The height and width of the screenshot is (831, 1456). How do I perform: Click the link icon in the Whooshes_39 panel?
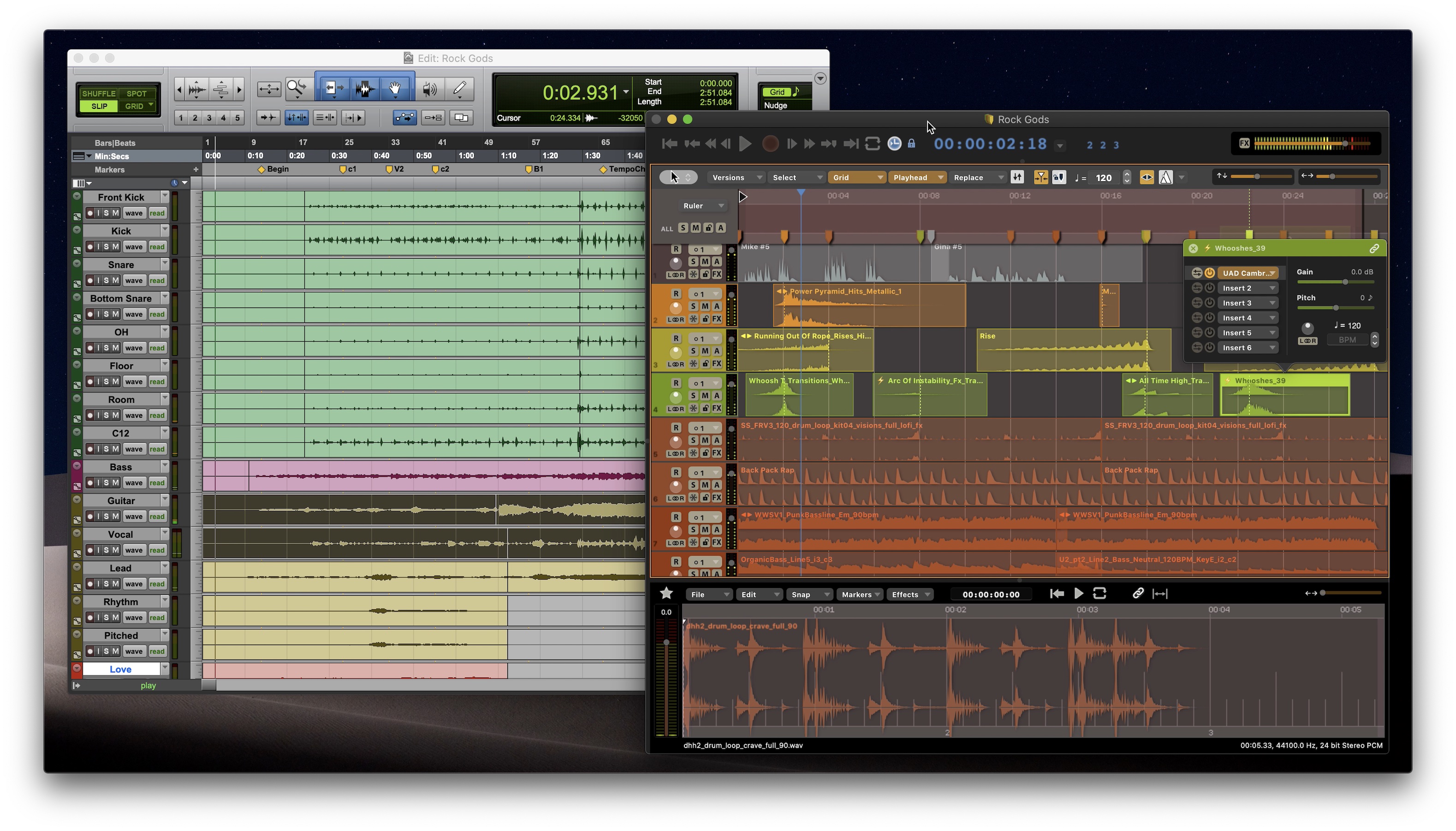click(1374, 248)
